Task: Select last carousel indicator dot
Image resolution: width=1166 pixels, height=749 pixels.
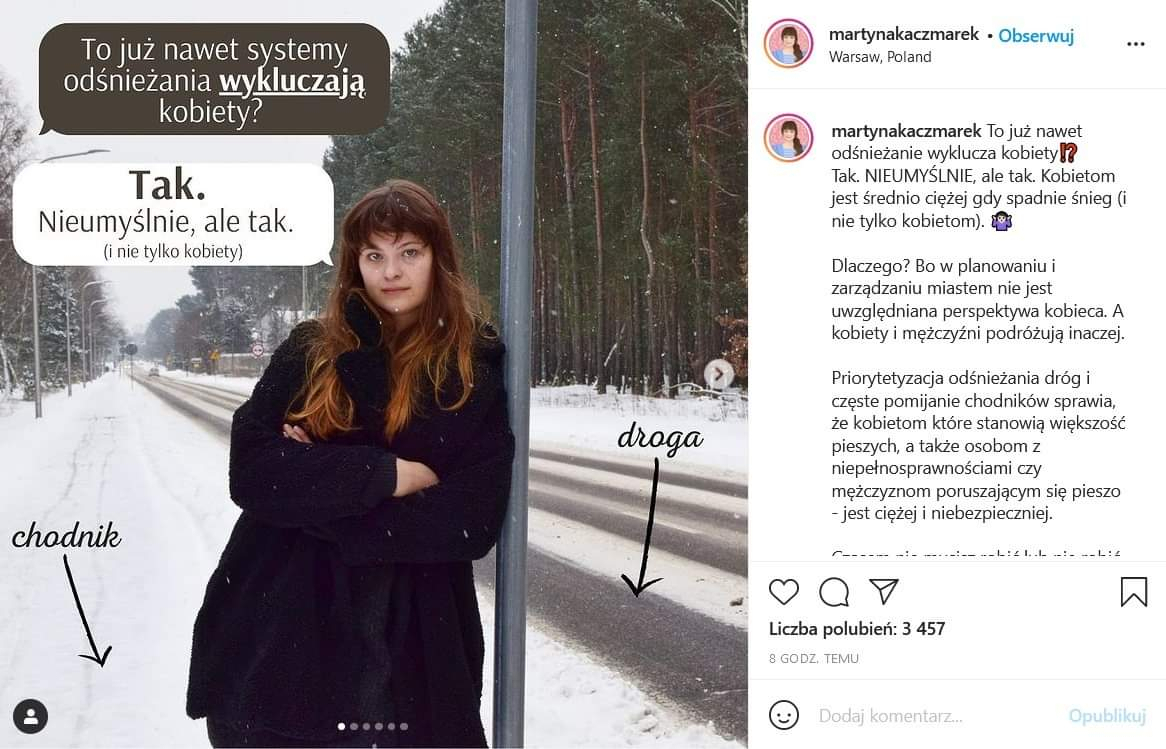Action: pyautogui.click(x=404, y=726)
